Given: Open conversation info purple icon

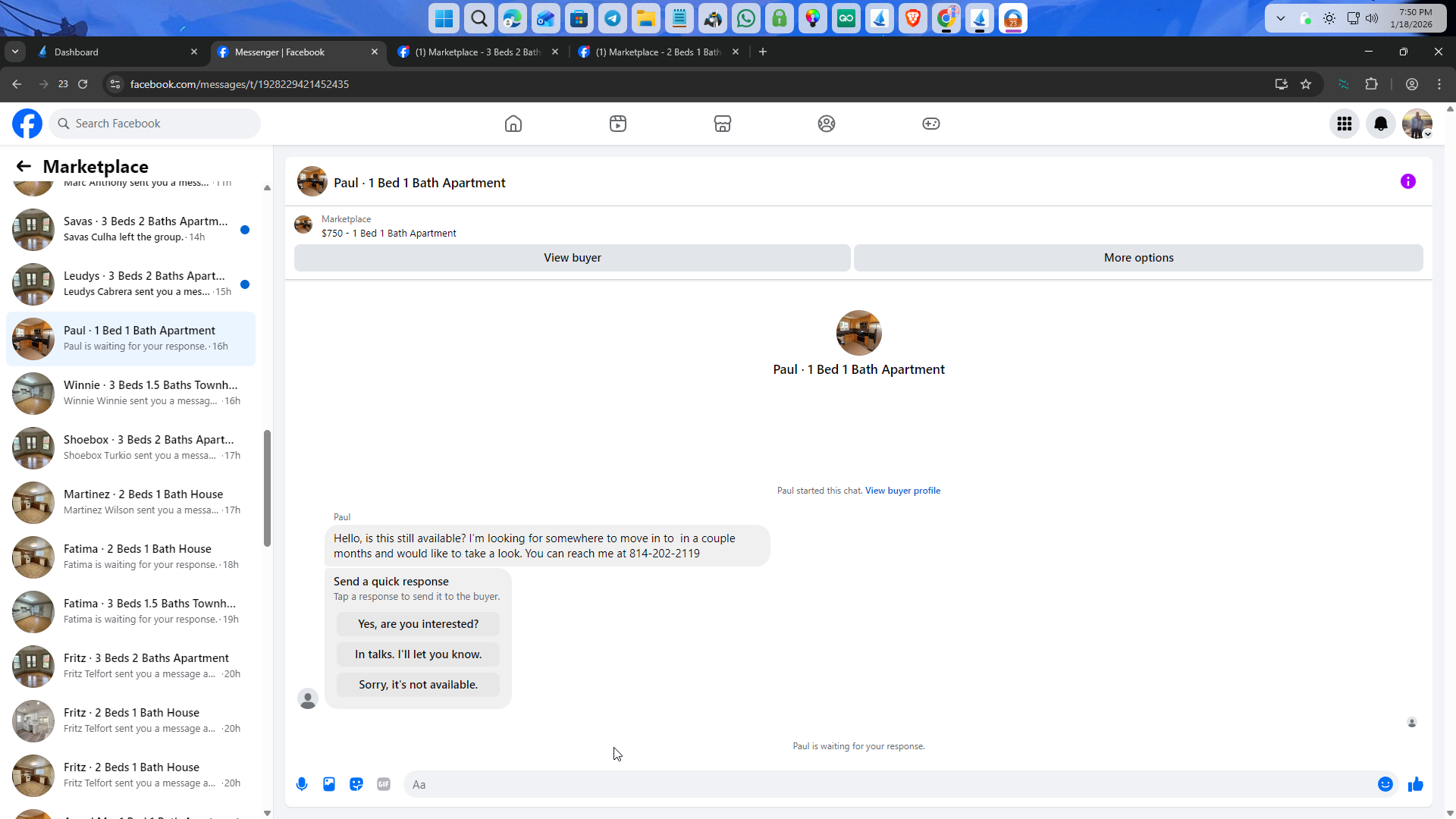Looking at the screenshot, I should pyautogui.click(x=1407, y=181).
